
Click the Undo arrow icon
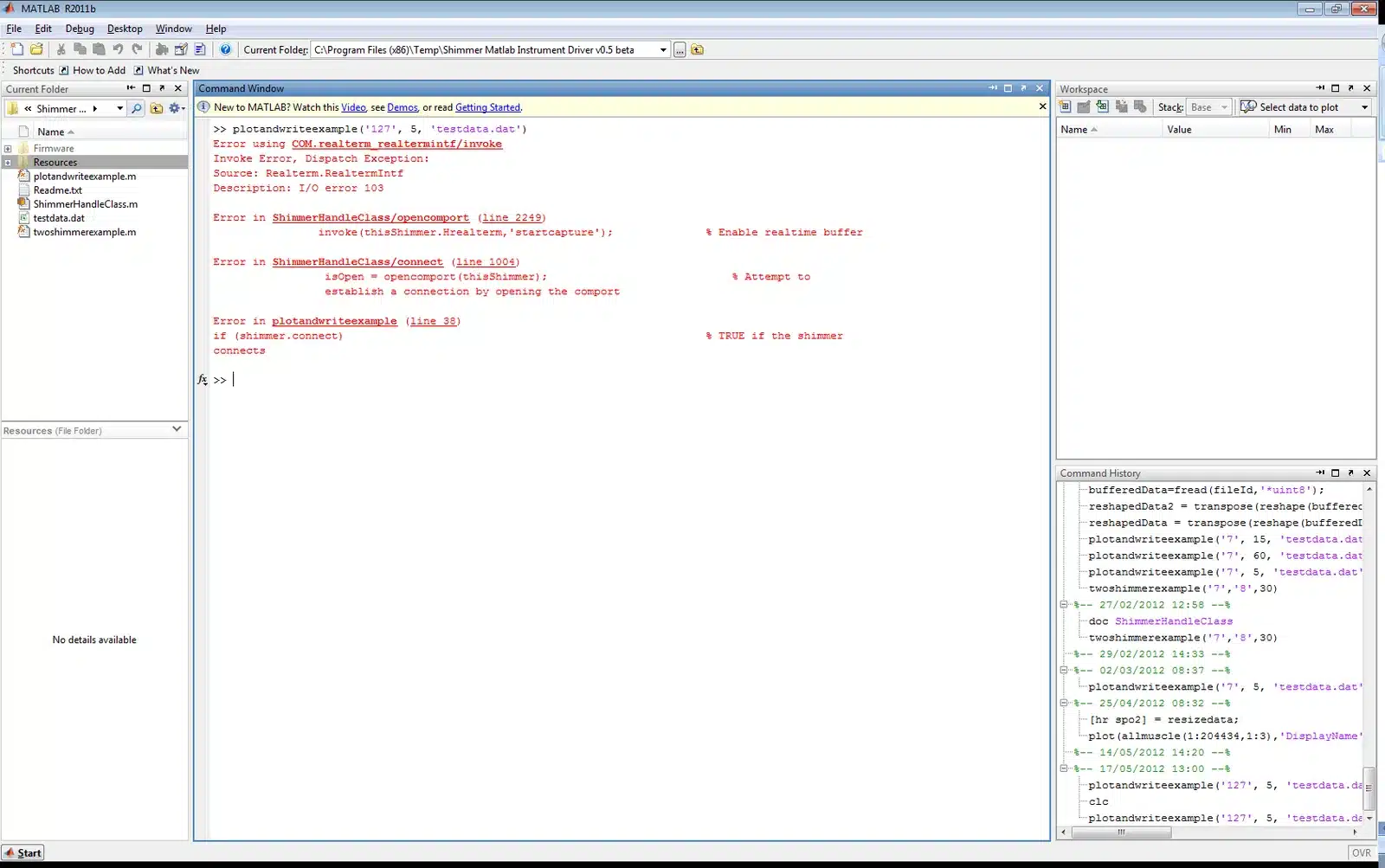coord(118,49)
